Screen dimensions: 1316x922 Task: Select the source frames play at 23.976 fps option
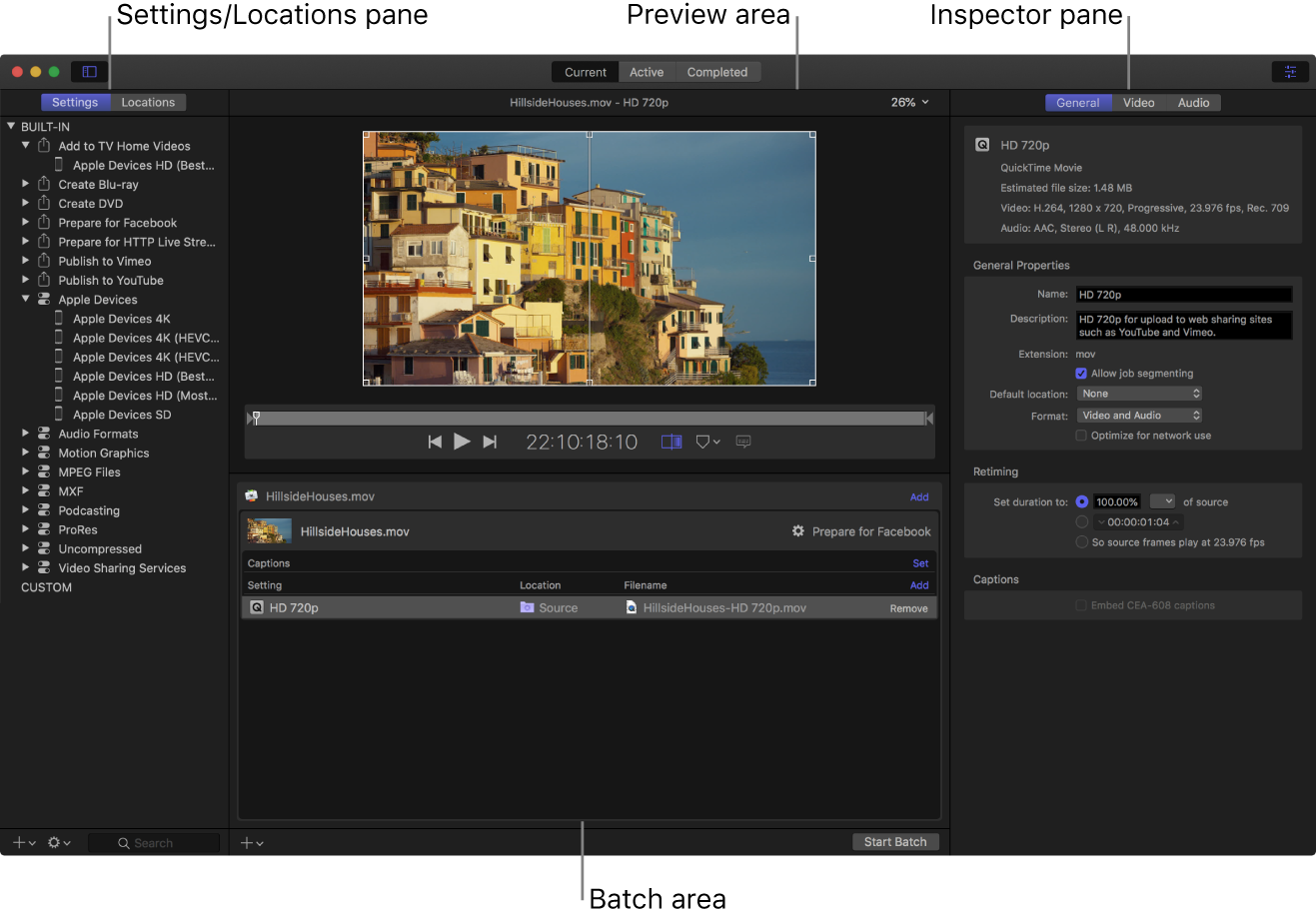[1081, 542]
